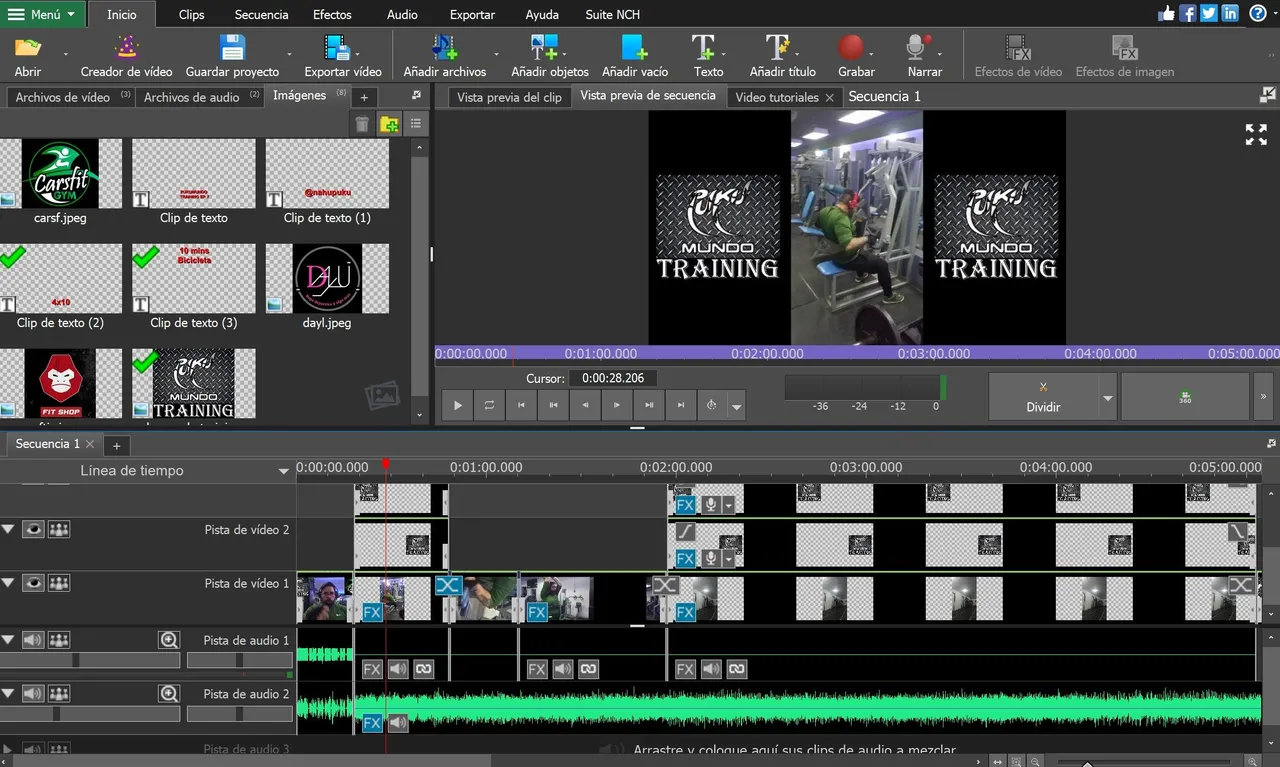Hide Pista de vídeo 2 using eye icon
Viewport: 1280px width, 767px height.
coord(34,529)
